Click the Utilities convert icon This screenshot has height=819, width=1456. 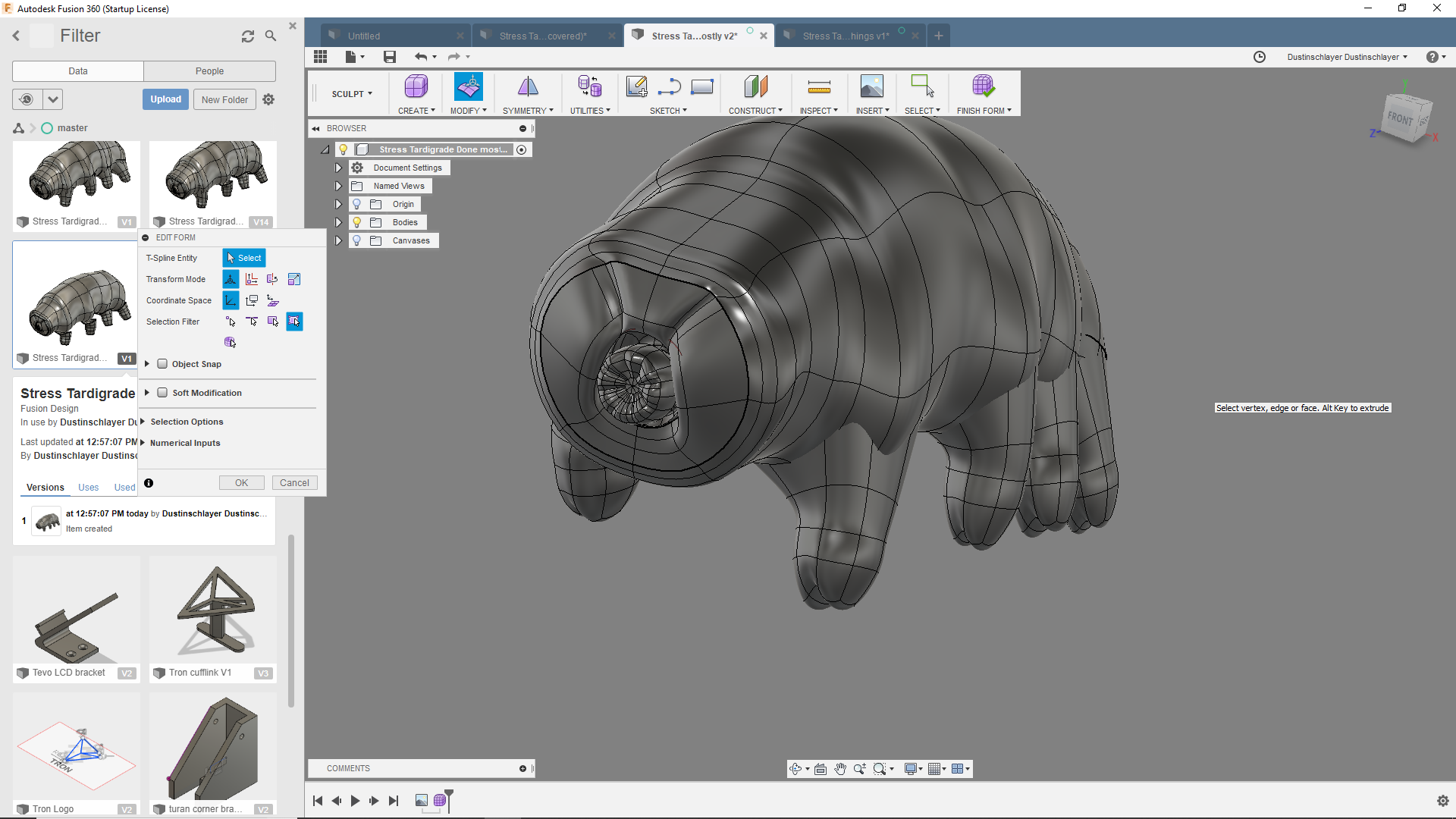coord(589,86)
